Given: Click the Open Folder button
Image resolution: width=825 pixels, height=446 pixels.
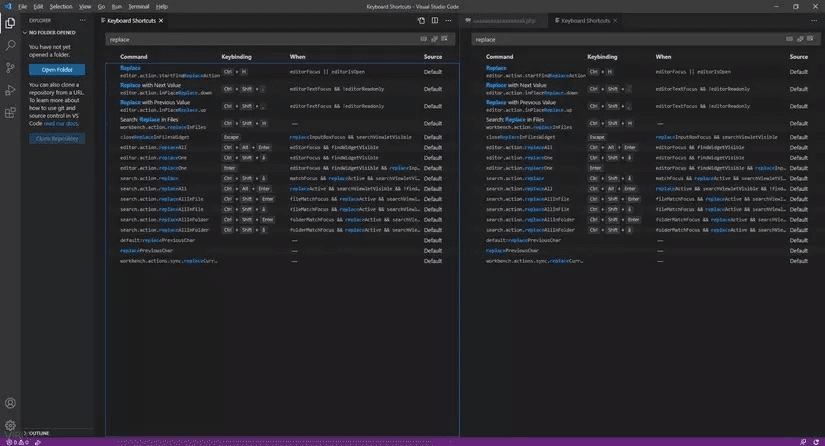Looking at the screenshot, I should pos(57,69).
